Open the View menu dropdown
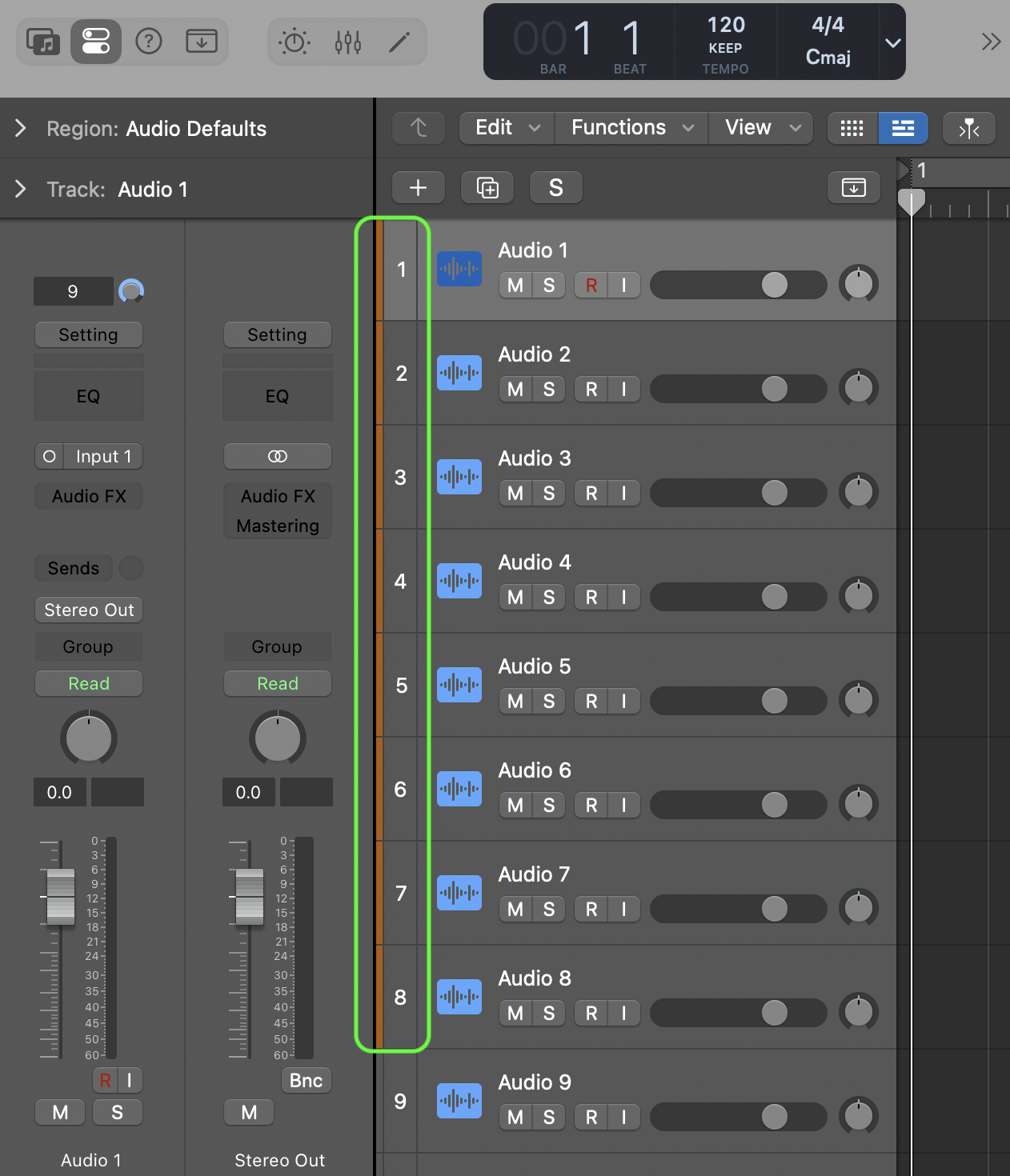1010x1176 pixels. (x=761, y=128)
